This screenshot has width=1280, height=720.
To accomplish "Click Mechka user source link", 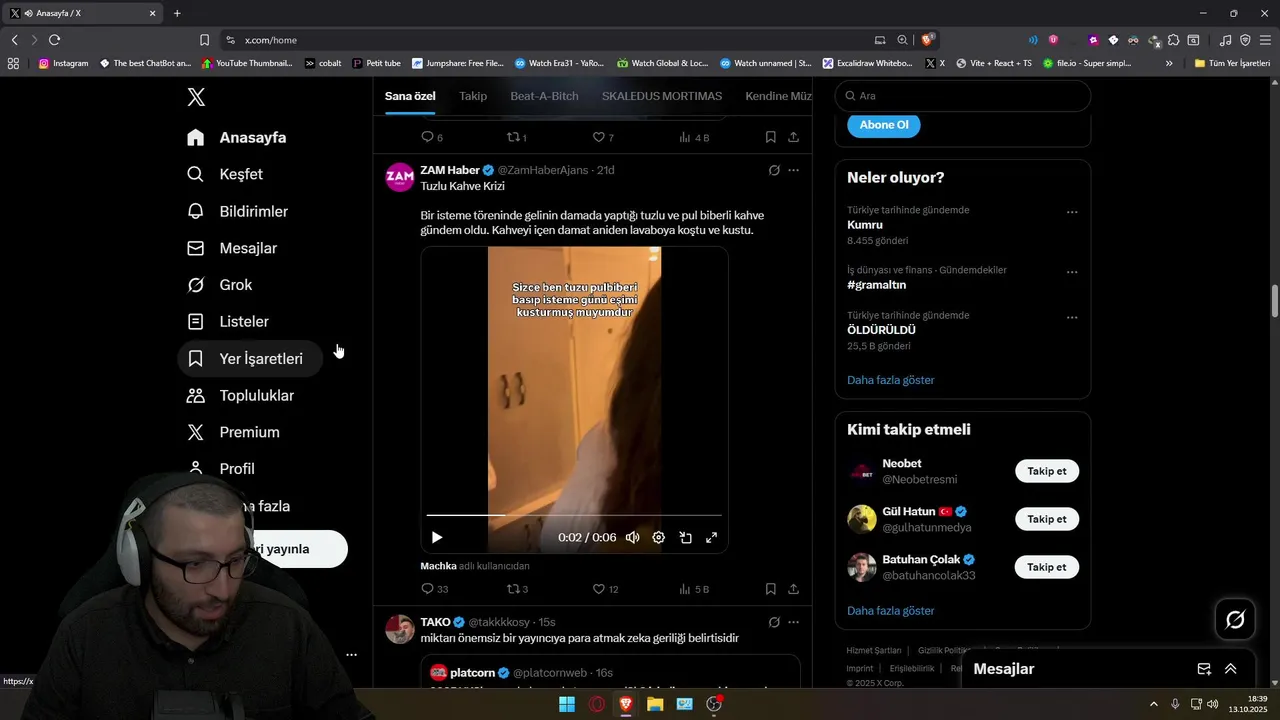I will pos(438,566).
